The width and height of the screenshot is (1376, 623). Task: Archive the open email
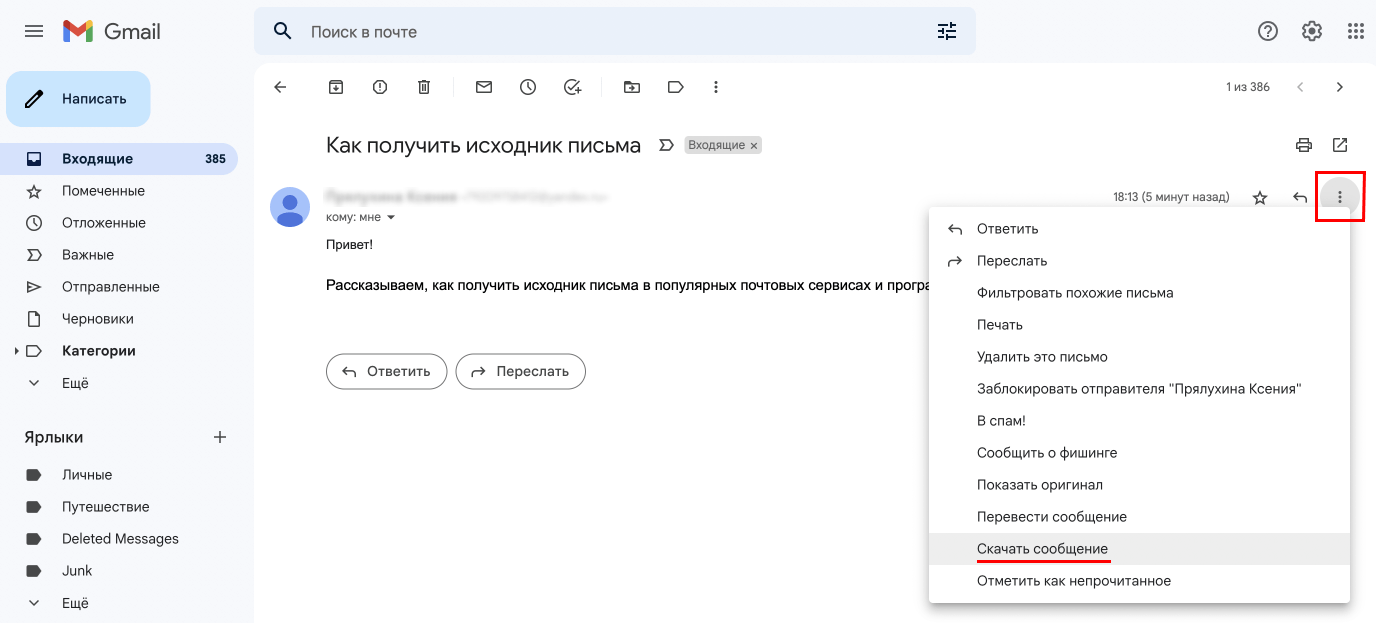point(335,87)
